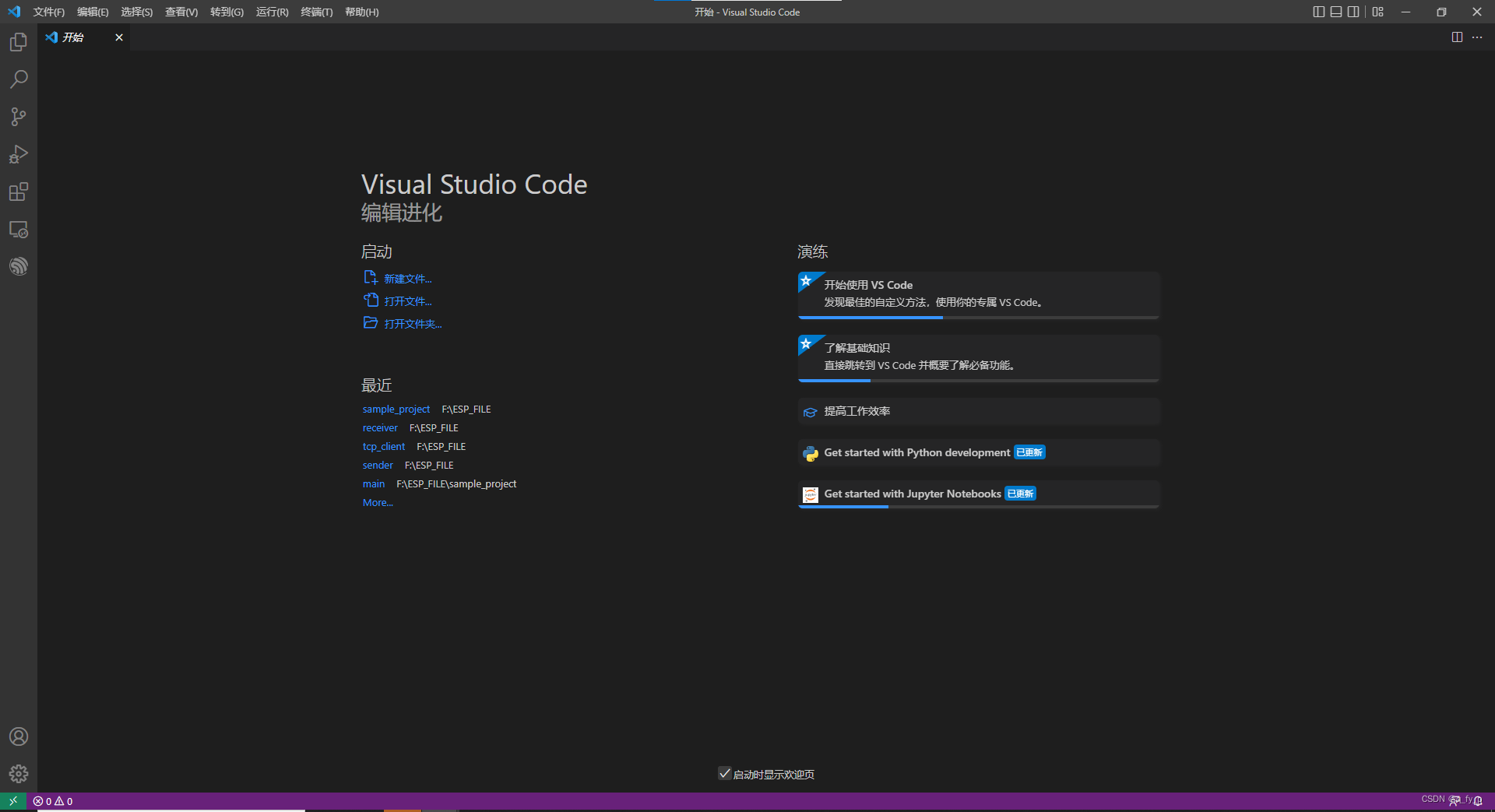Uncheck 启动时显示欢迎页 checkbox
This screenshot has width=1495, height=812.
[x=725, y=773]
